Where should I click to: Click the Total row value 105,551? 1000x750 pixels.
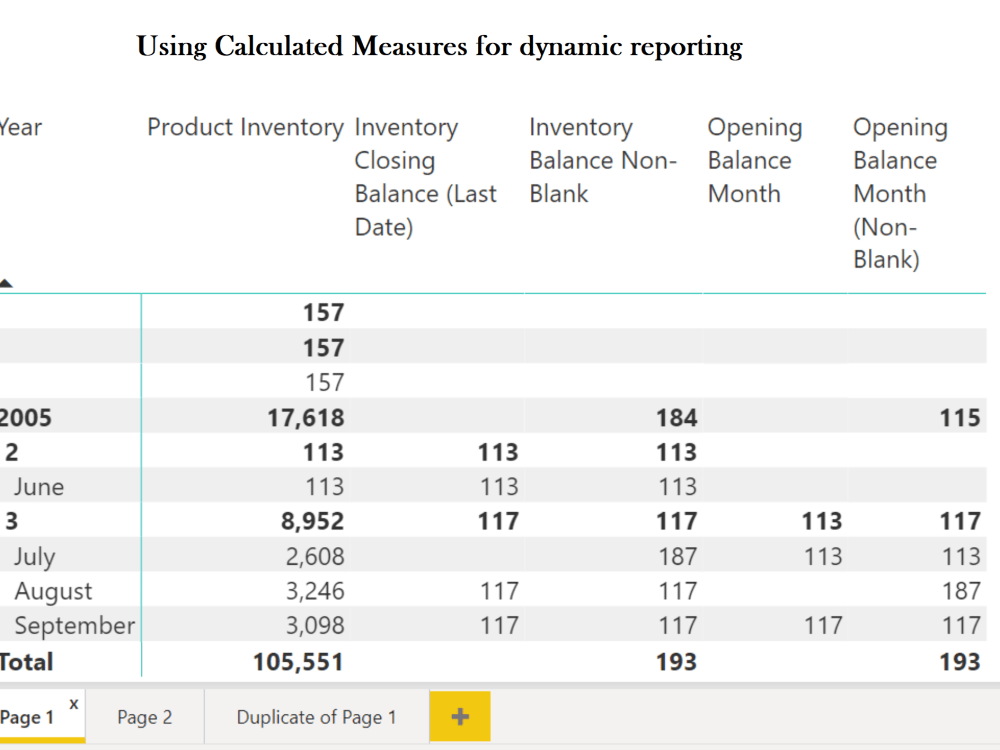pos(298,661)
